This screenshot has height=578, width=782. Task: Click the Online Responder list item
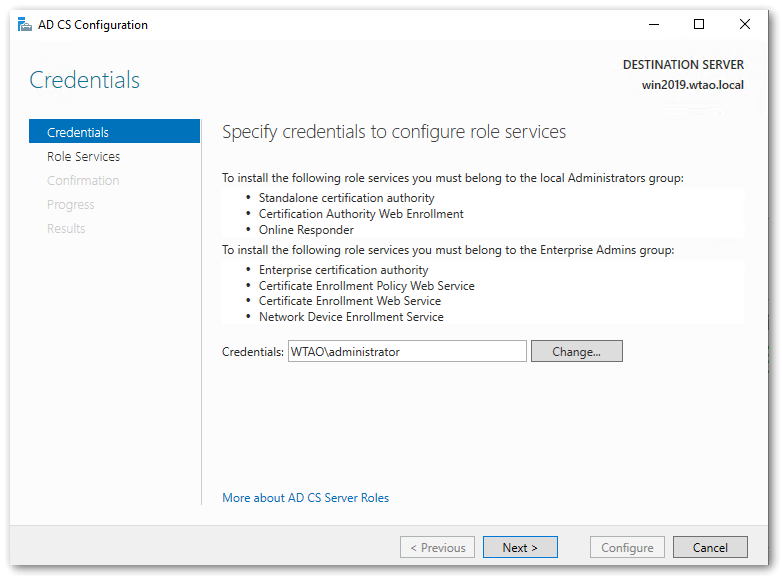tap(306, 230)
